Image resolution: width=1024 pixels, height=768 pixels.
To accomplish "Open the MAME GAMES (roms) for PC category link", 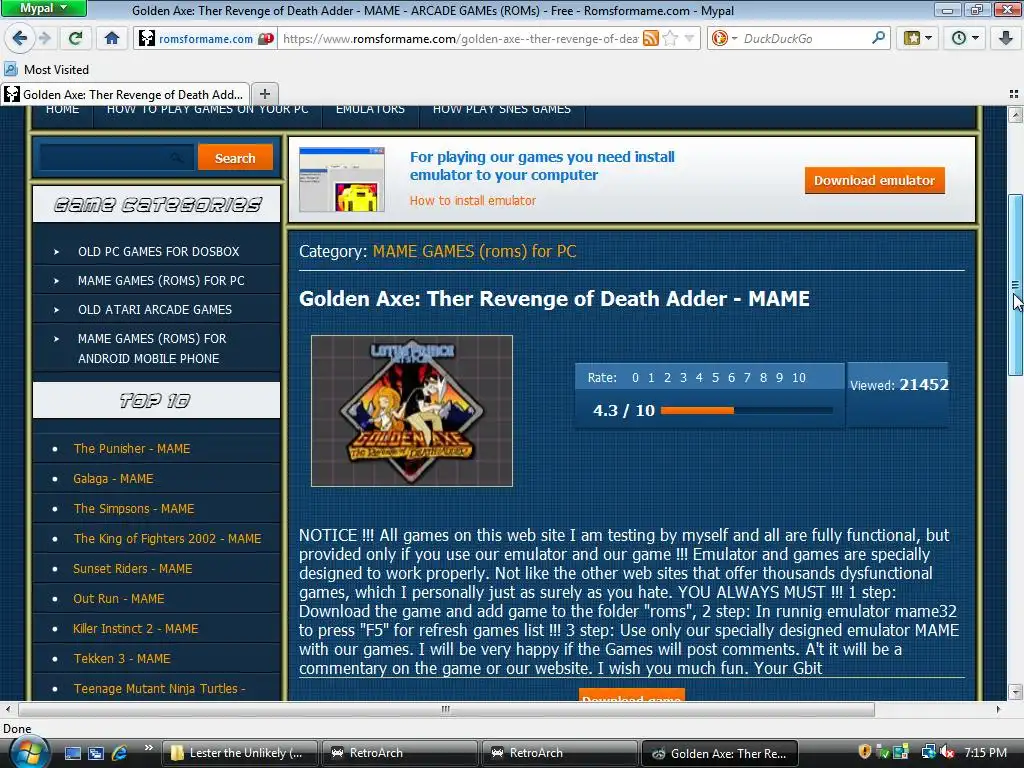I will coord(474,251).
